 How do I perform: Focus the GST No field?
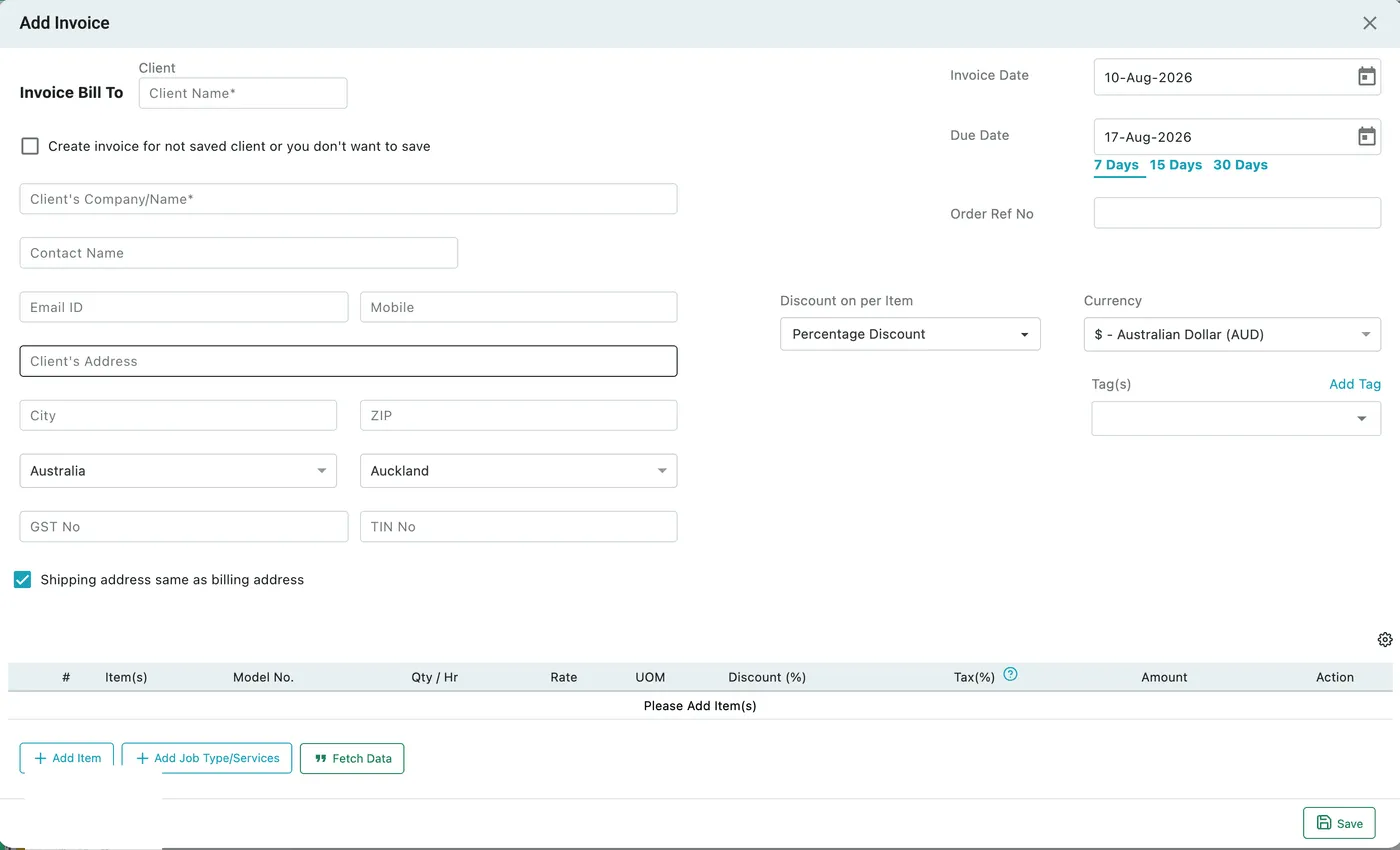coord(184,526)
